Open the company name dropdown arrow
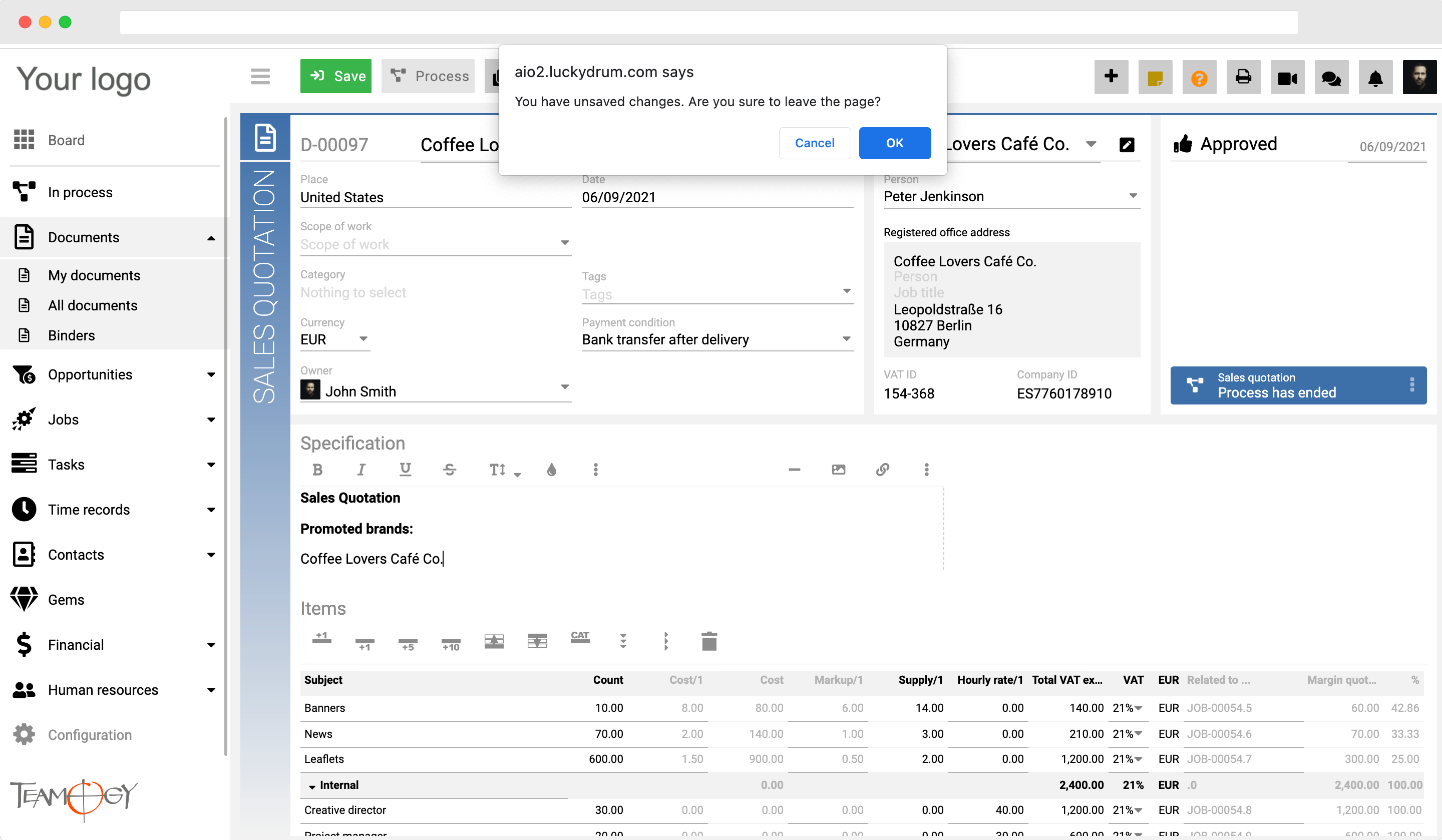Image resolution: width=1442 pixels, height=840 pixels. 1091,144
